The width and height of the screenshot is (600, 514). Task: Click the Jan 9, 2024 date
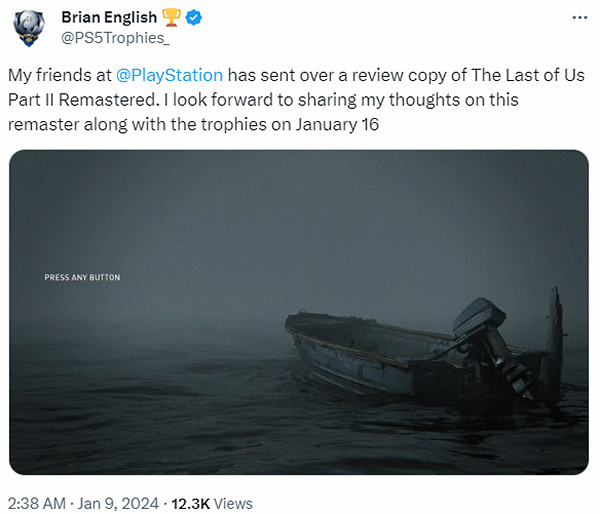tap(120, 503)
